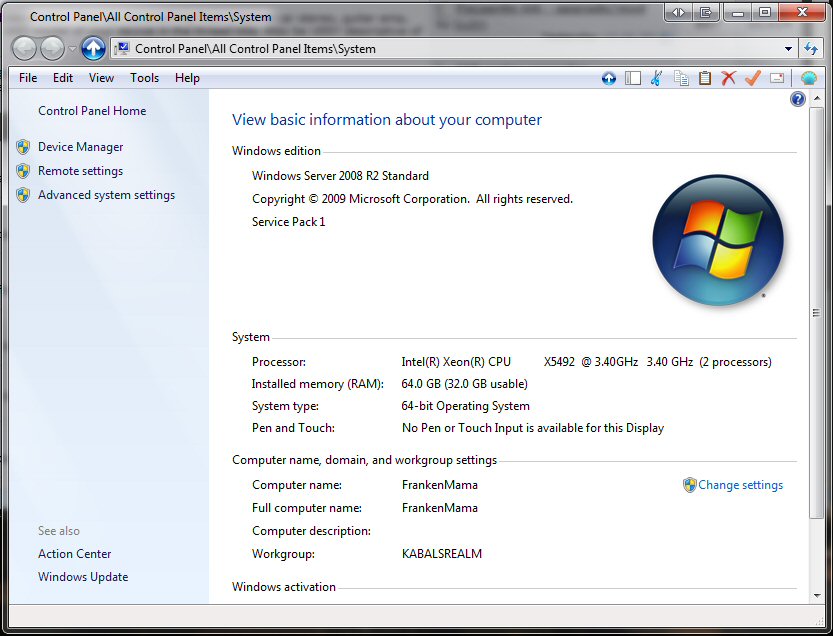Expand the address bar history dropdown
This screenshot has height=636, width=833.
[788, 48]
